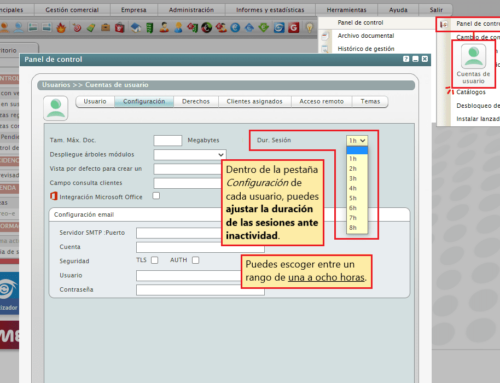This screenshot has height=383, width=500.
Task: Open the Ayuda menu
Action: [x=398, y=10]
